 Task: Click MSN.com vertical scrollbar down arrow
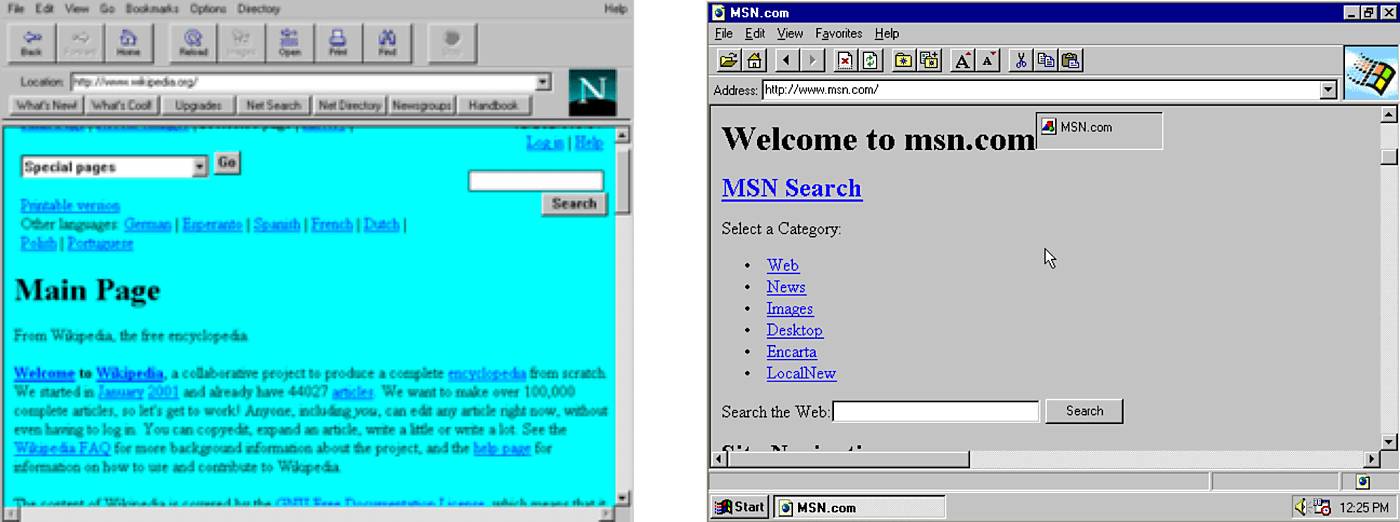coord(1388,442)
